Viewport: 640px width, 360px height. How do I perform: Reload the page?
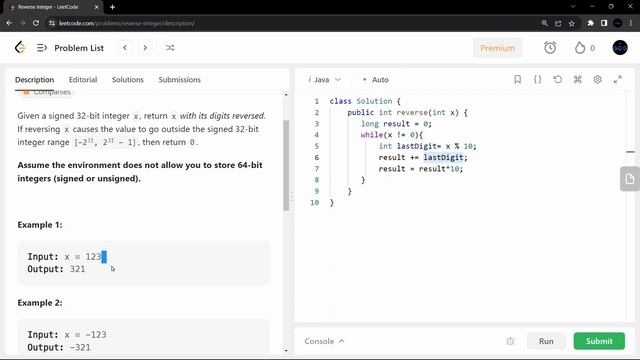36,23
